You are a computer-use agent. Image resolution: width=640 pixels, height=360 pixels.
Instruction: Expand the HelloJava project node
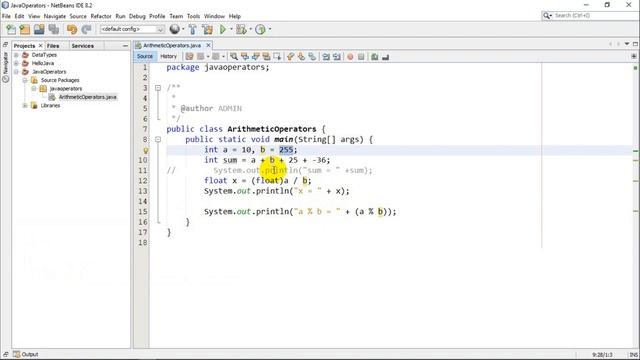(16, 63)
